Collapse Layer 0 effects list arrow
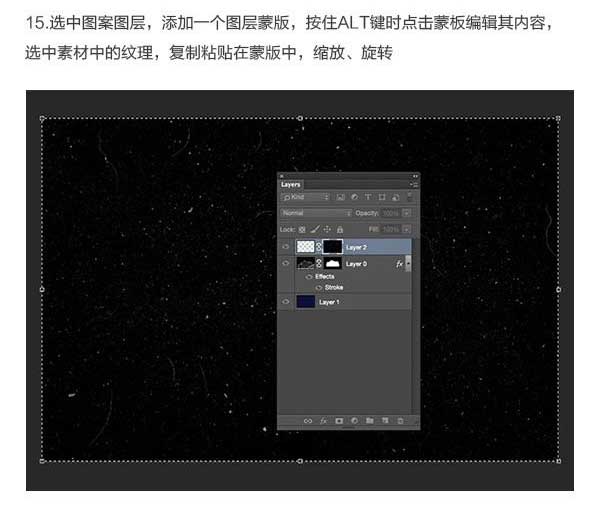 coord(408,264)
